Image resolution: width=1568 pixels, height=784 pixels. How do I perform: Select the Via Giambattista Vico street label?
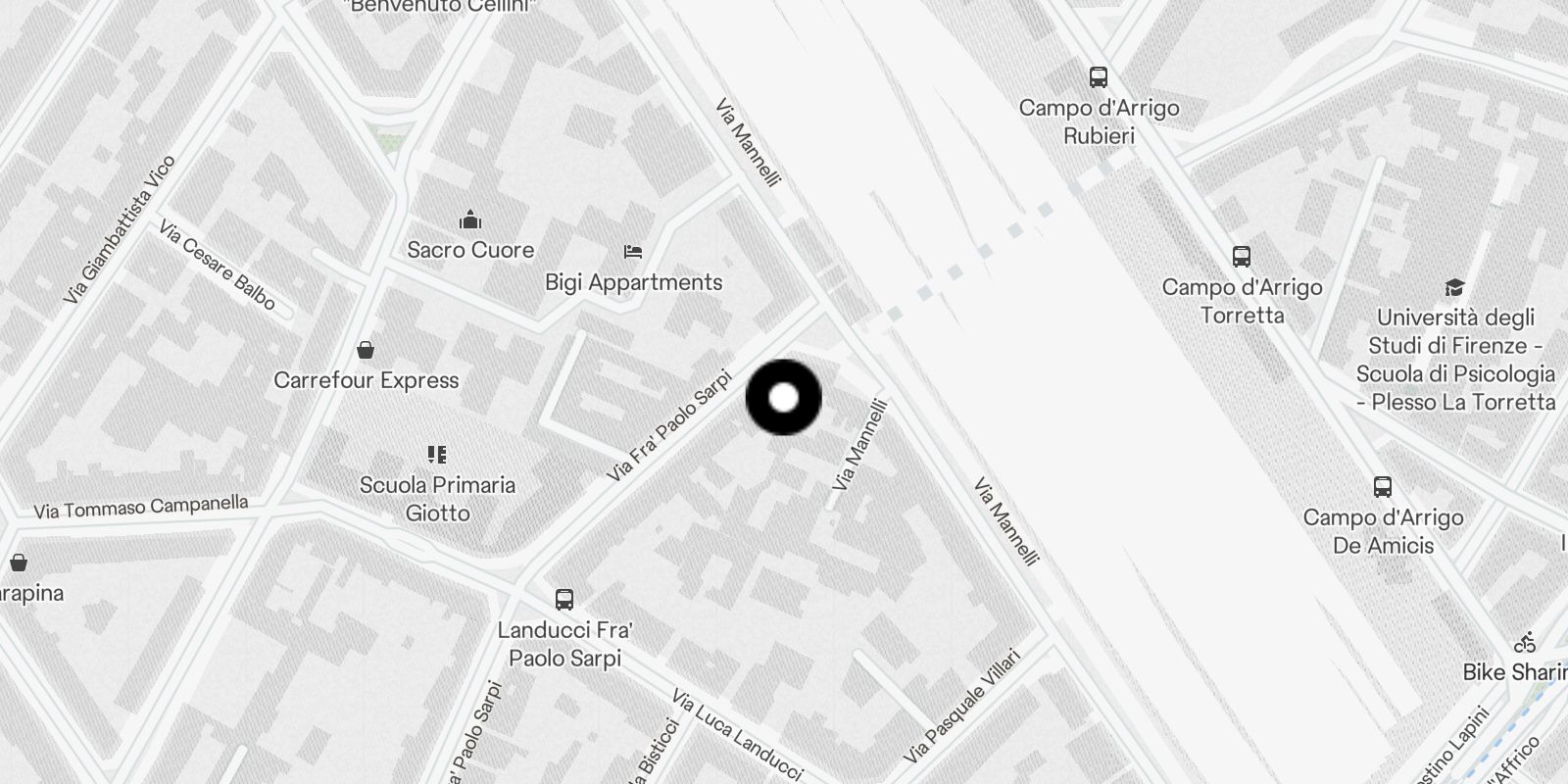(119, 229)
